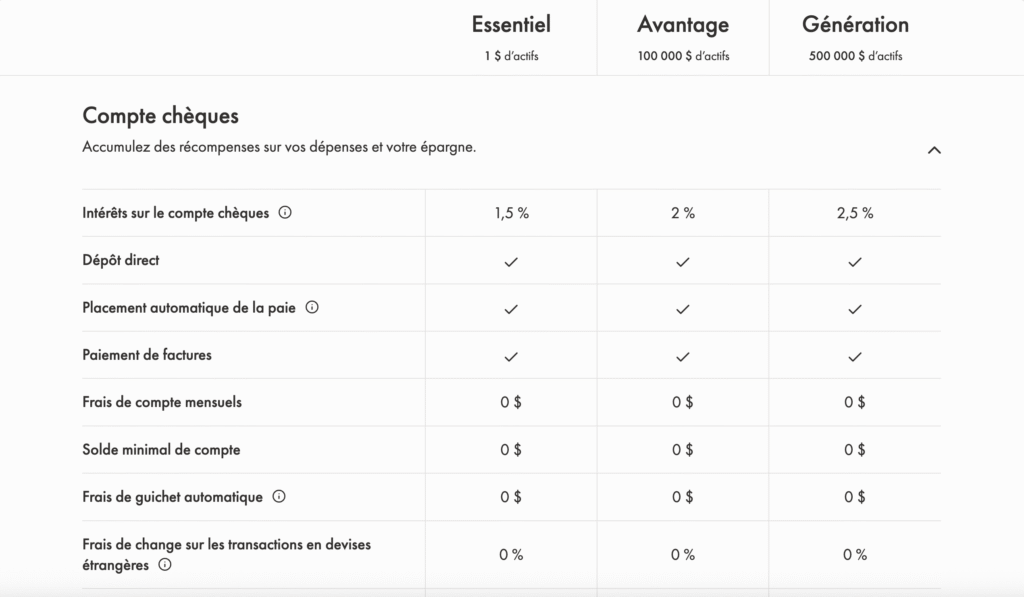Click the Frais de compte mensuels row label
This screenshot has height=597, width=1024.
[x=161, y=402]
